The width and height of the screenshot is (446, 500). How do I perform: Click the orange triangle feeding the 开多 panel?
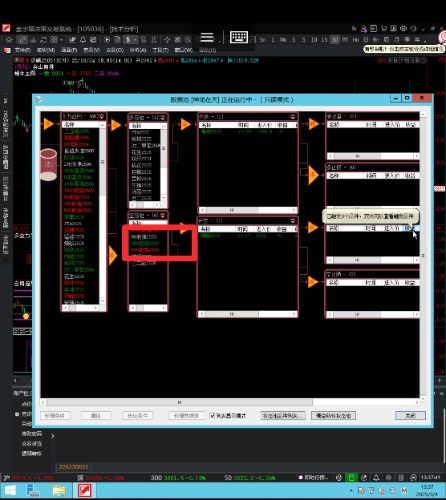(185, 124)
